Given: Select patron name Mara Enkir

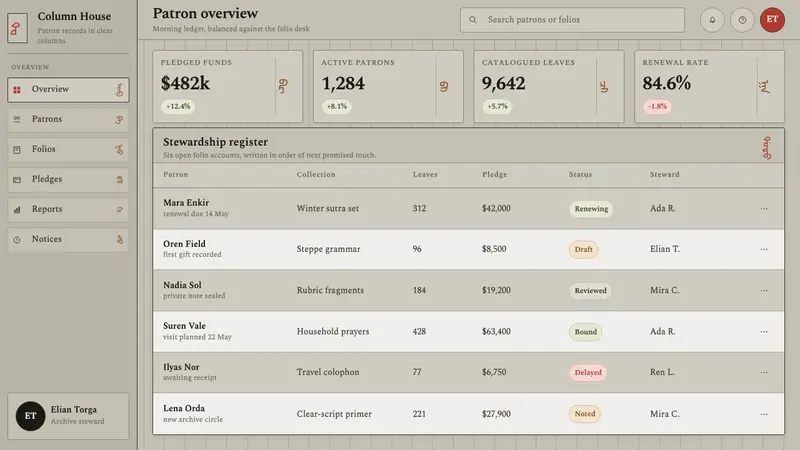Looking at the screenshot, I should (x=186, y=203).
